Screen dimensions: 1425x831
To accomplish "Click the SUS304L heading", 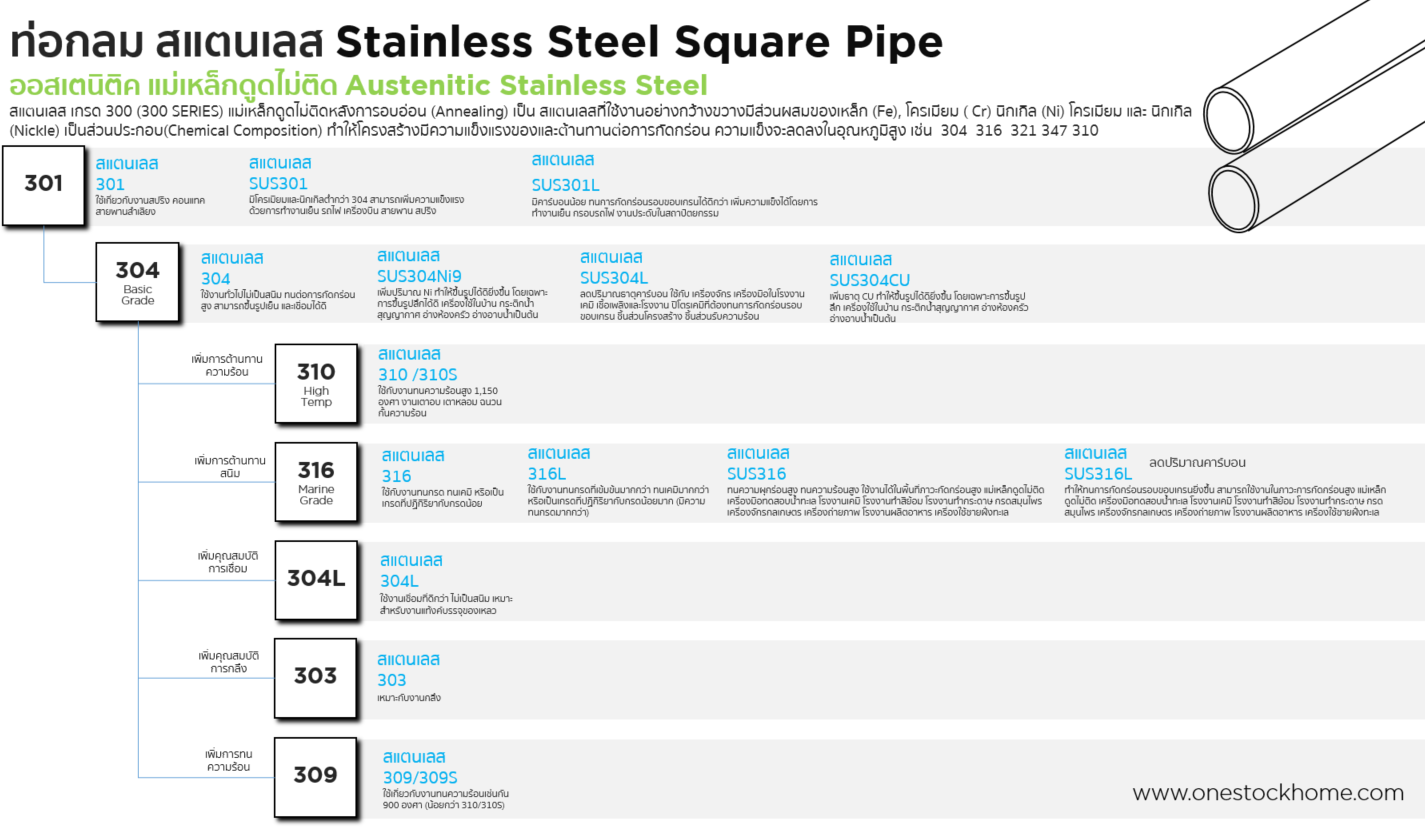I will tap(614, 278).
